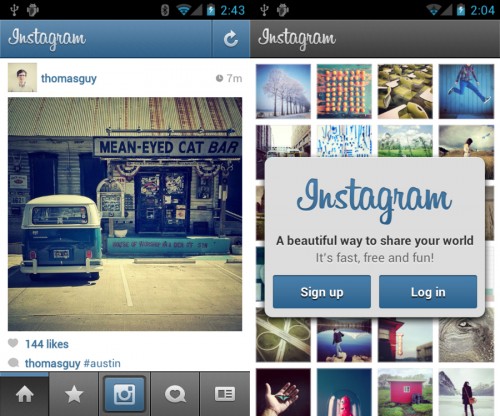Tap the #austin hashtag
500x416 pixels.
[x=102, y=363]
